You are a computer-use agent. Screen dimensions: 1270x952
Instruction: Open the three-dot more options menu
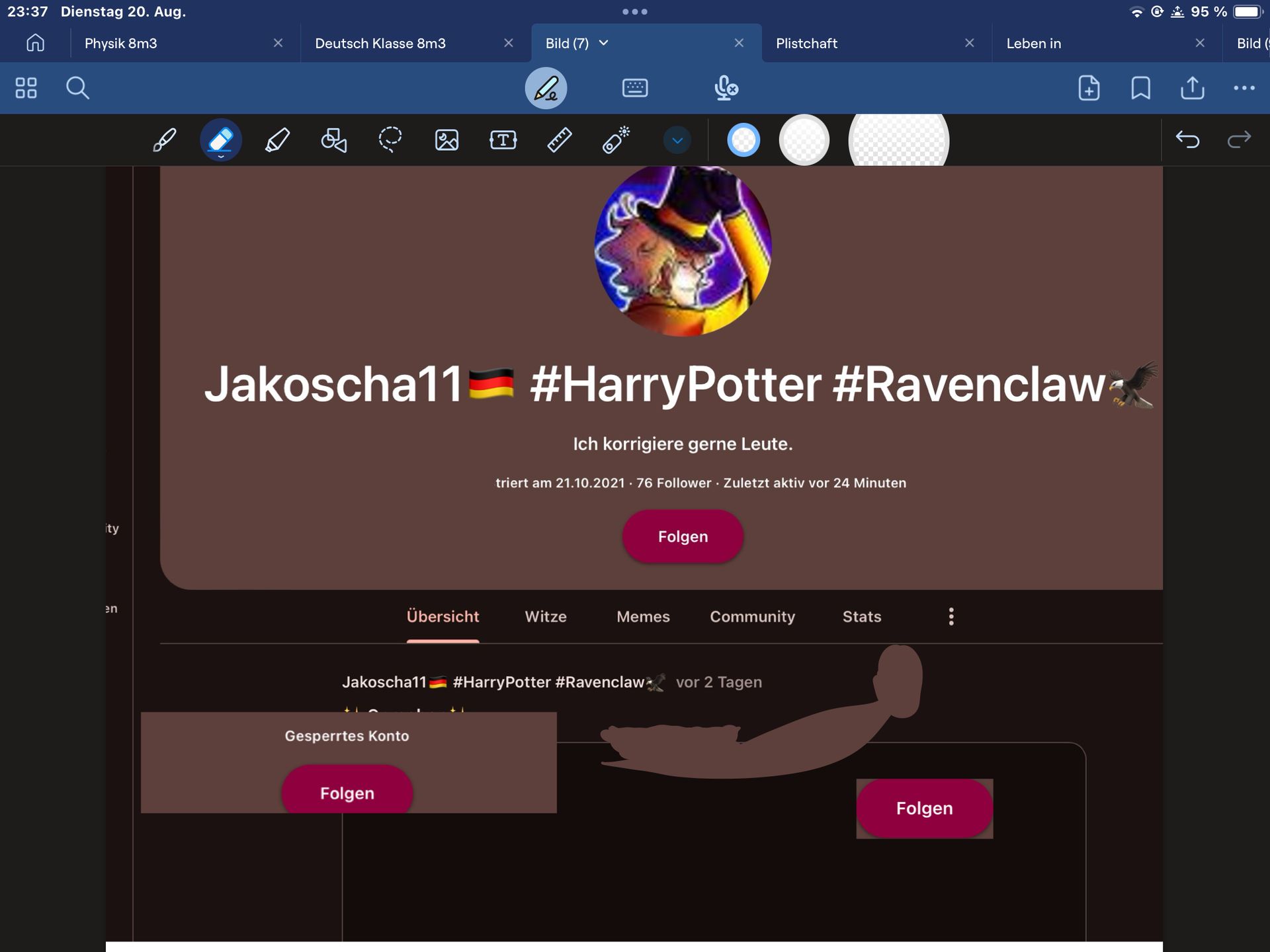click(x=1244, y=88)
